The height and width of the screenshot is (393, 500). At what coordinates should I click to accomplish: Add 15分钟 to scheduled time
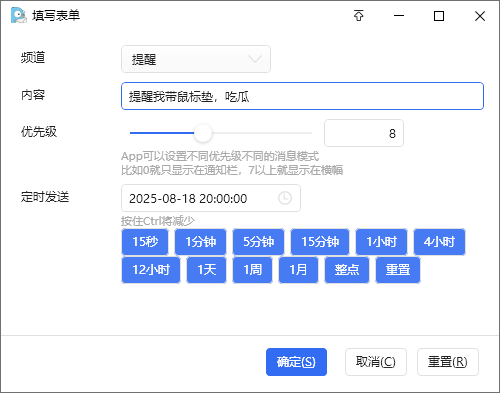pyautogui.click(x=320, y=242)
